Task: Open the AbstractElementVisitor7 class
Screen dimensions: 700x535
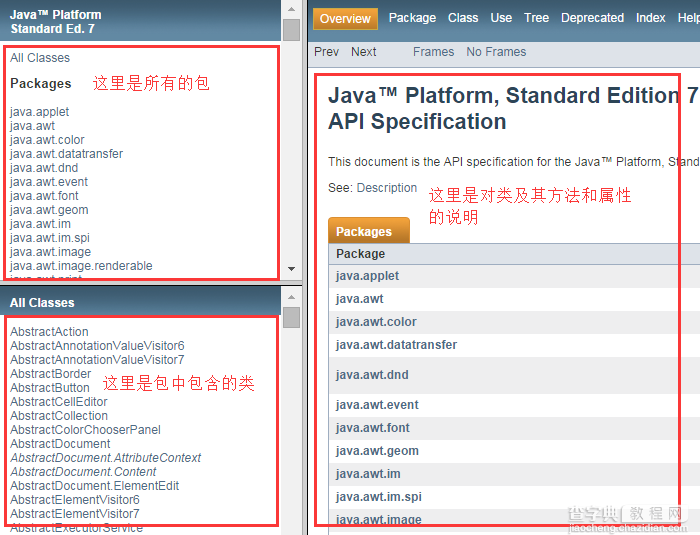Action: point(75,514)
